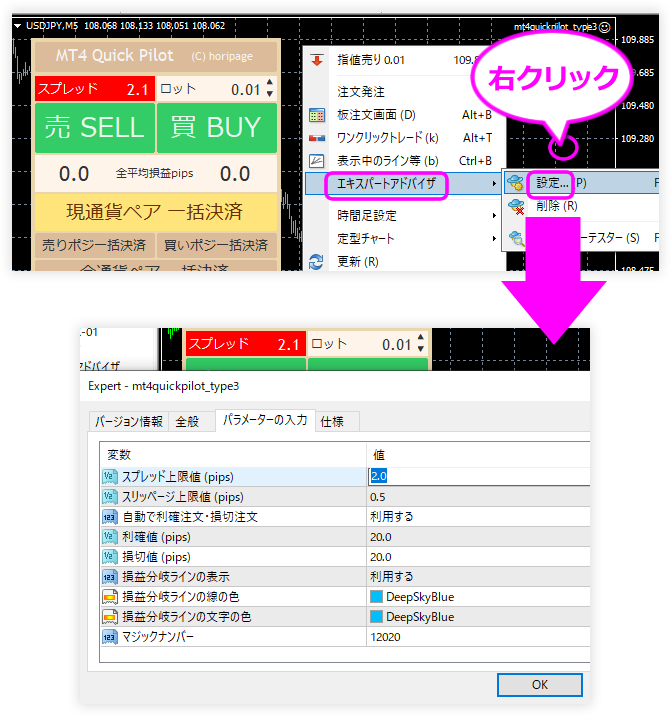Click the 自動で利確注文・損切注文 integer icon
This screenshot has height=716, width=671.
pos(110,517)
